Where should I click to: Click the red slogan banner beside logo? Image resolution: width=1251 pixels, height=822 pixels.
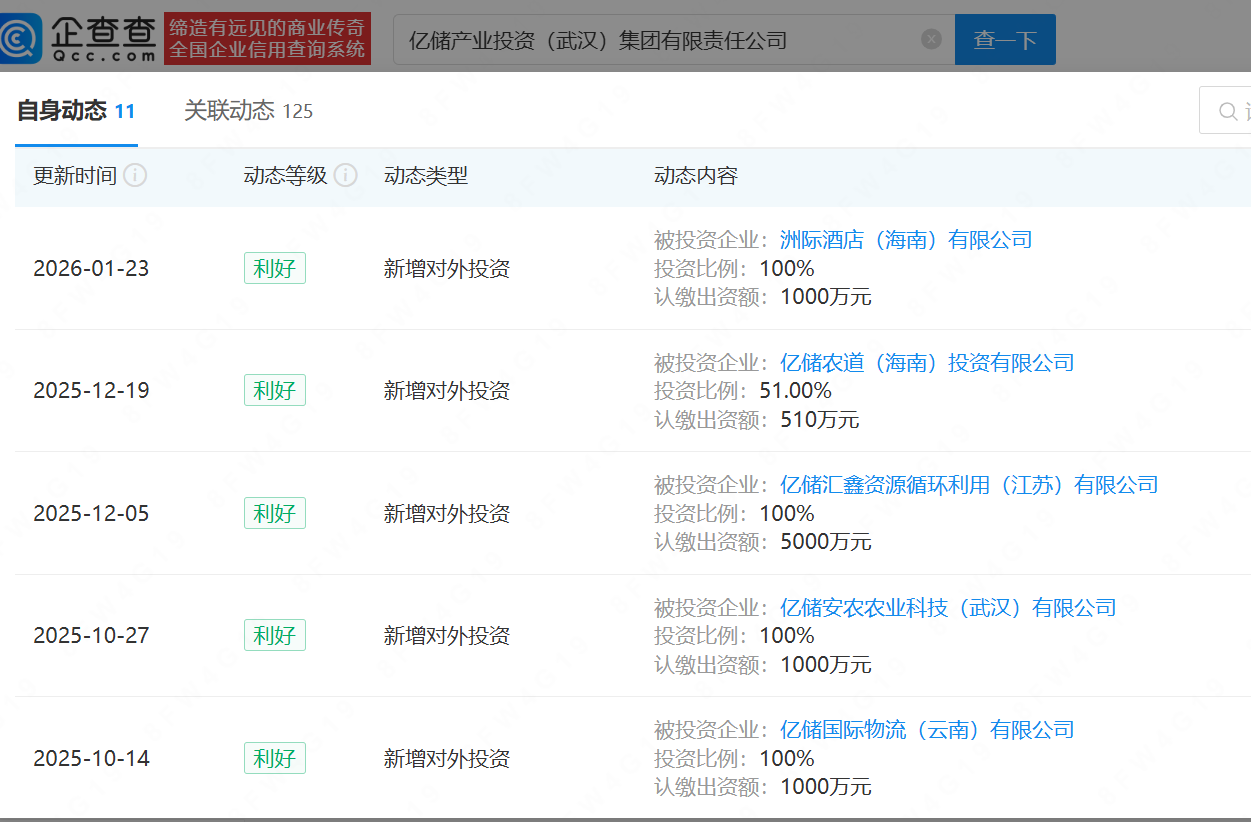(267, 39)
